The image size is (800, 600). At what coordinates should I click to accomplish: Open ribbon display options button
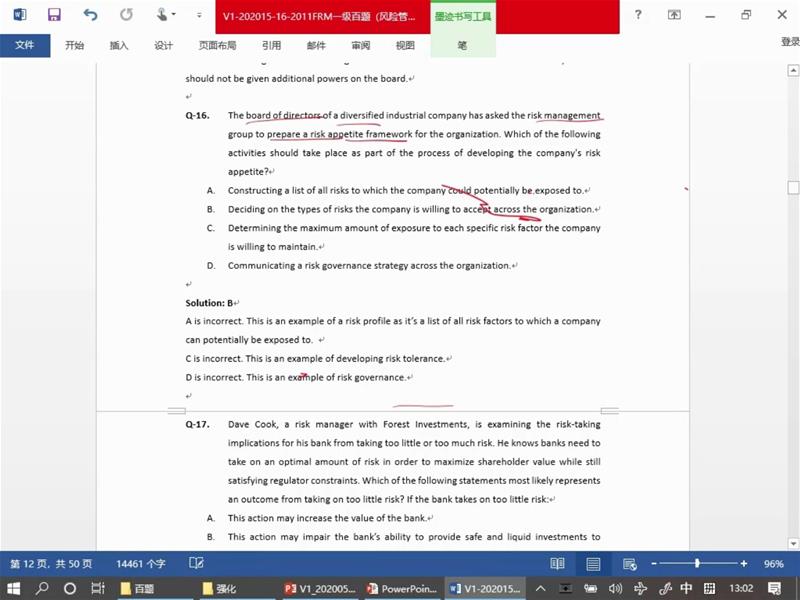point(674,14)
